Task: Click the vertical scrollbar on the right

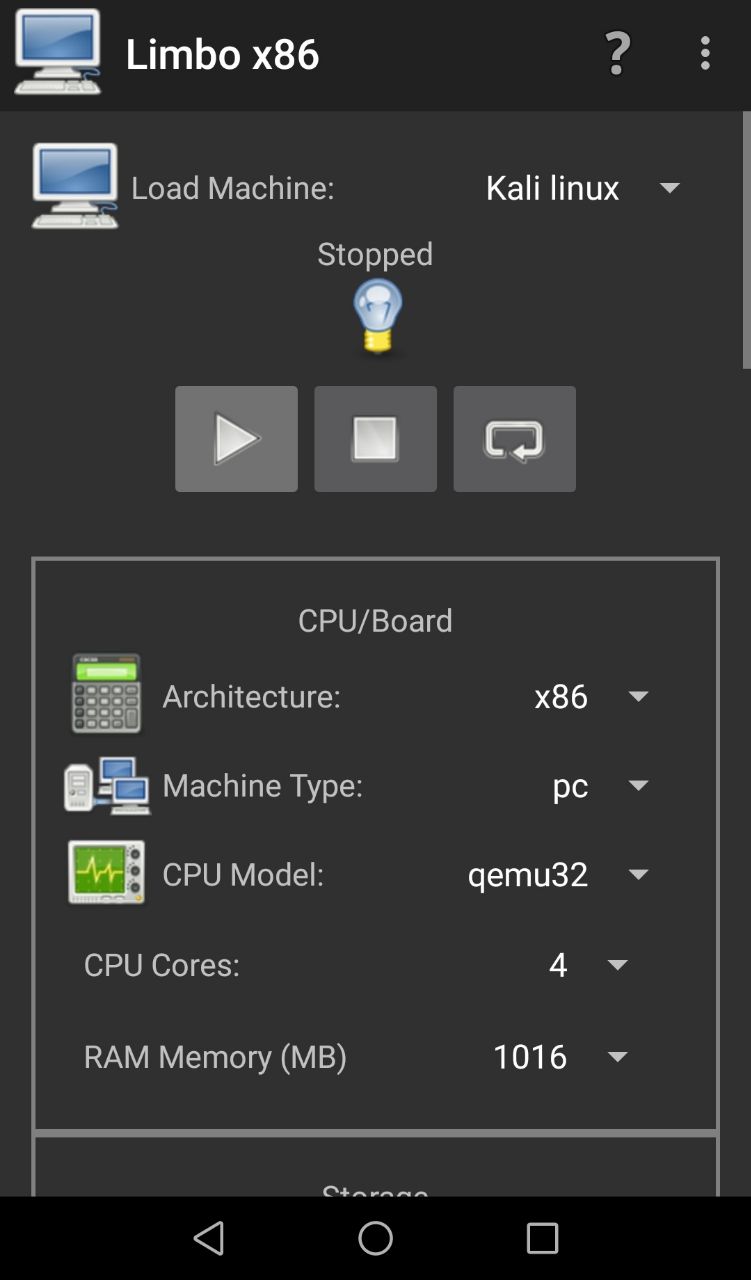Action: (x=745, y=240)
